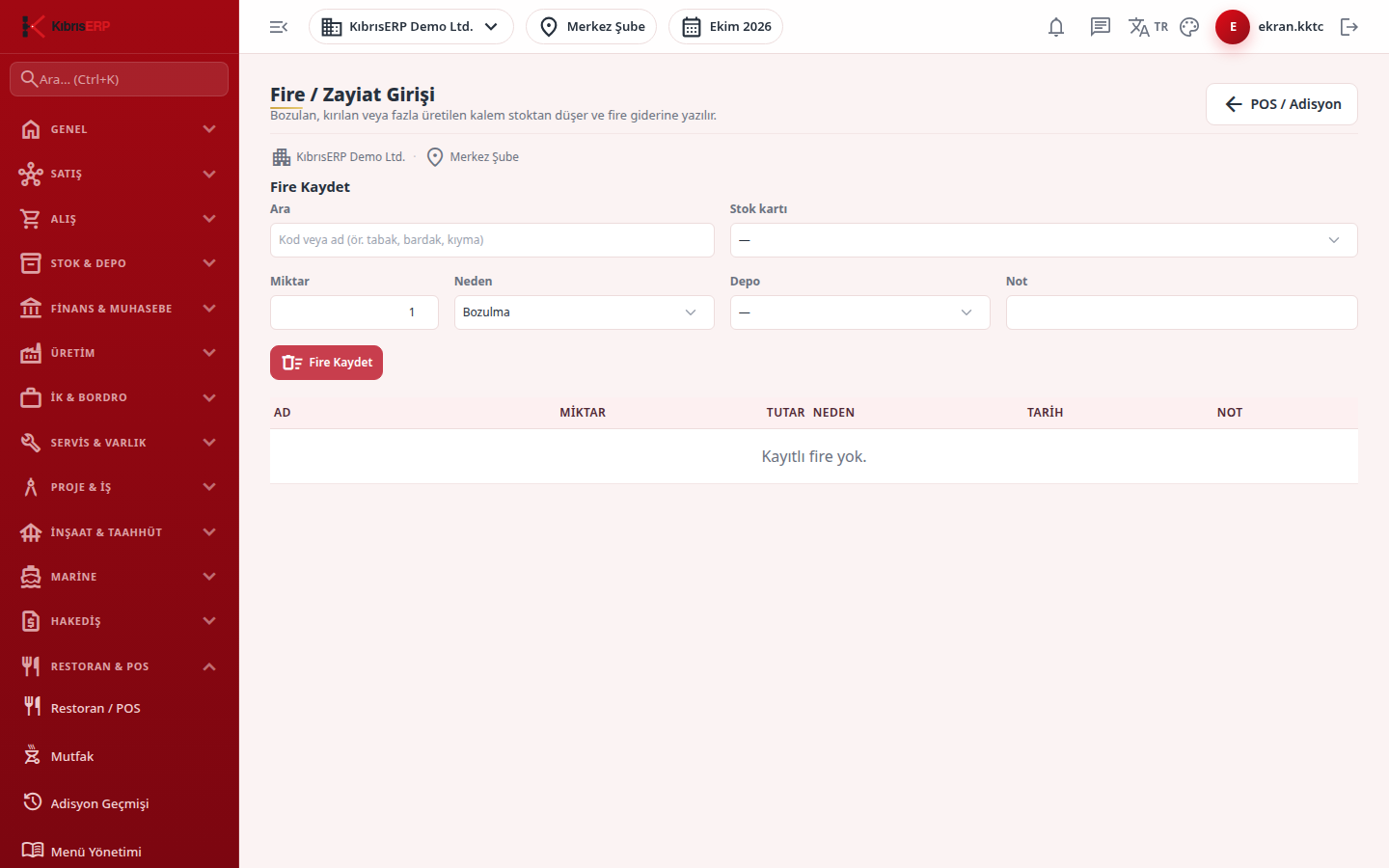Focus the Ara product search field
The image size is (1389, 868).
click(492, 240)
